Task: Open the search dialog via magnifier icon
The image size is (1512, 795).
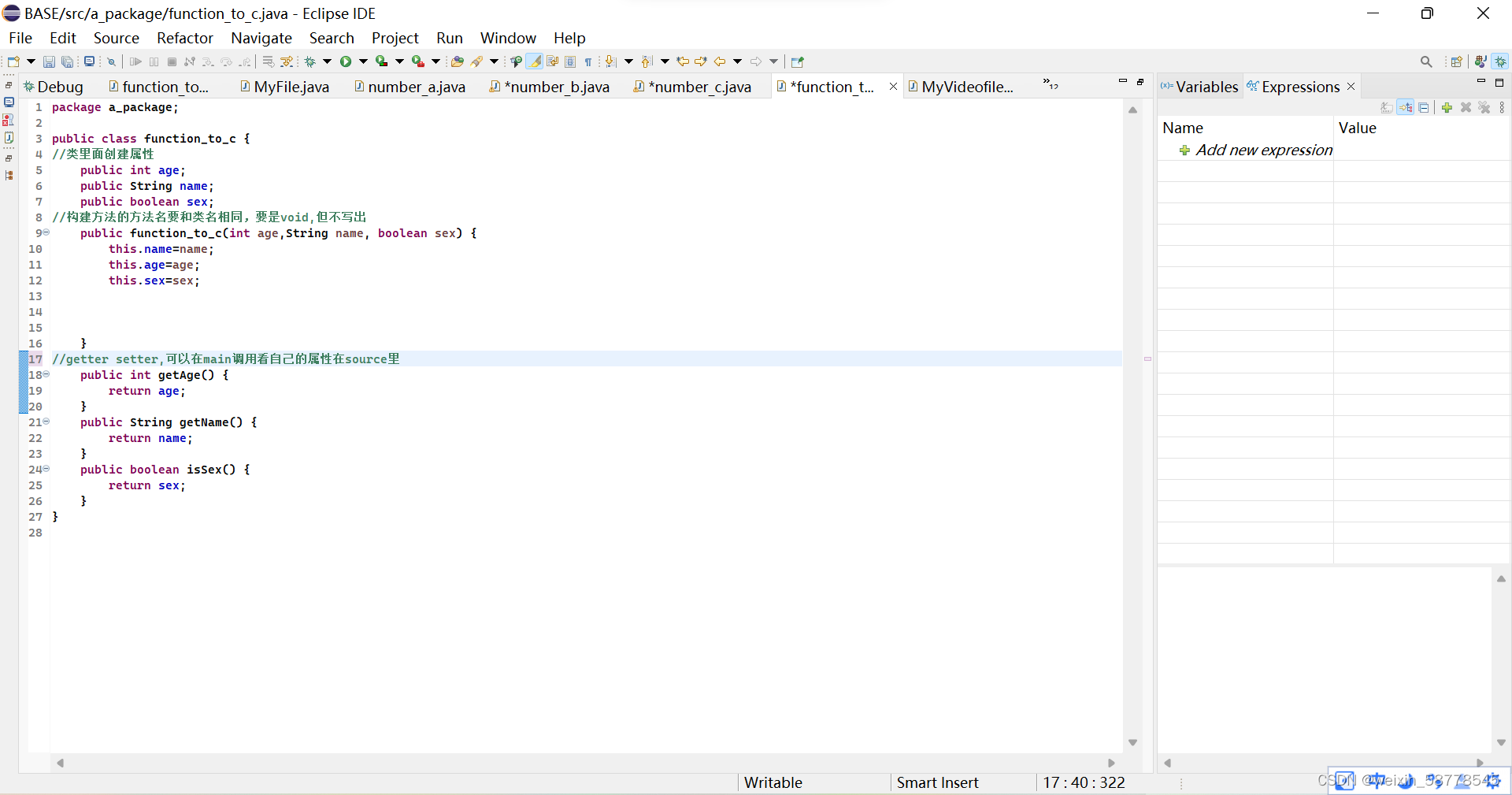Action: (x=1426, y=61)
